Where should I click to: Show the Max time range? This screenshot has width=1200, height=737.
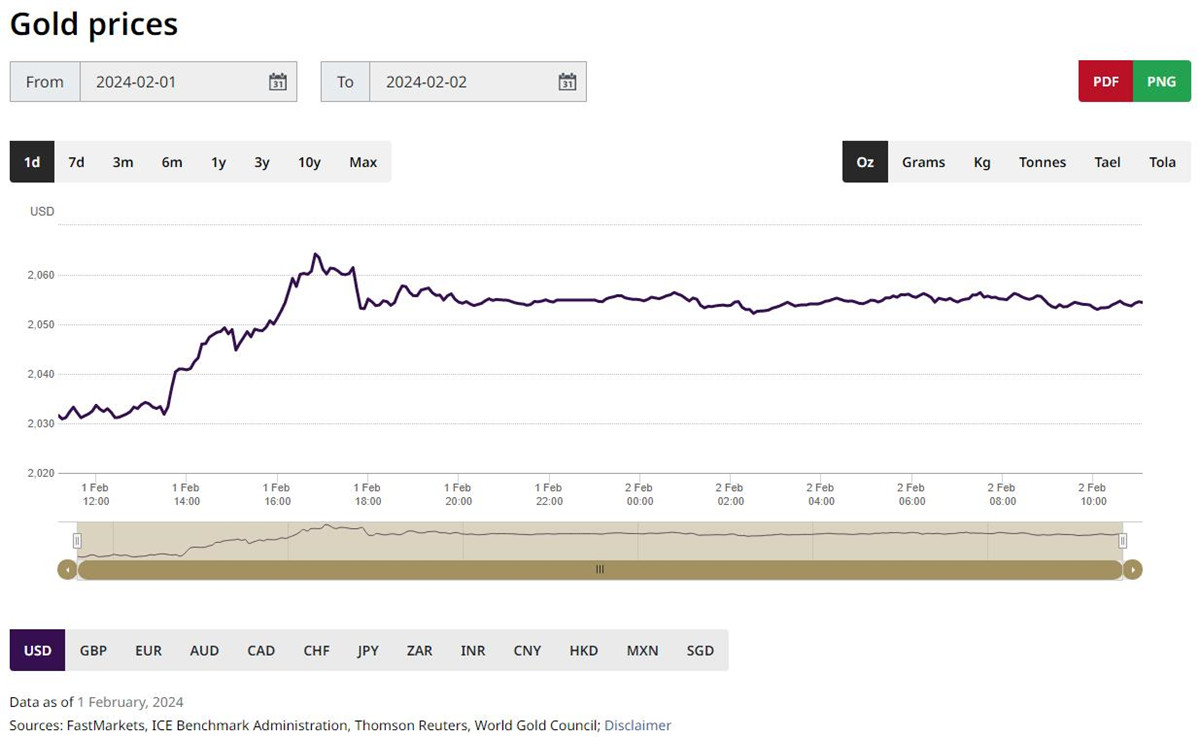click(x=363, y=162)
